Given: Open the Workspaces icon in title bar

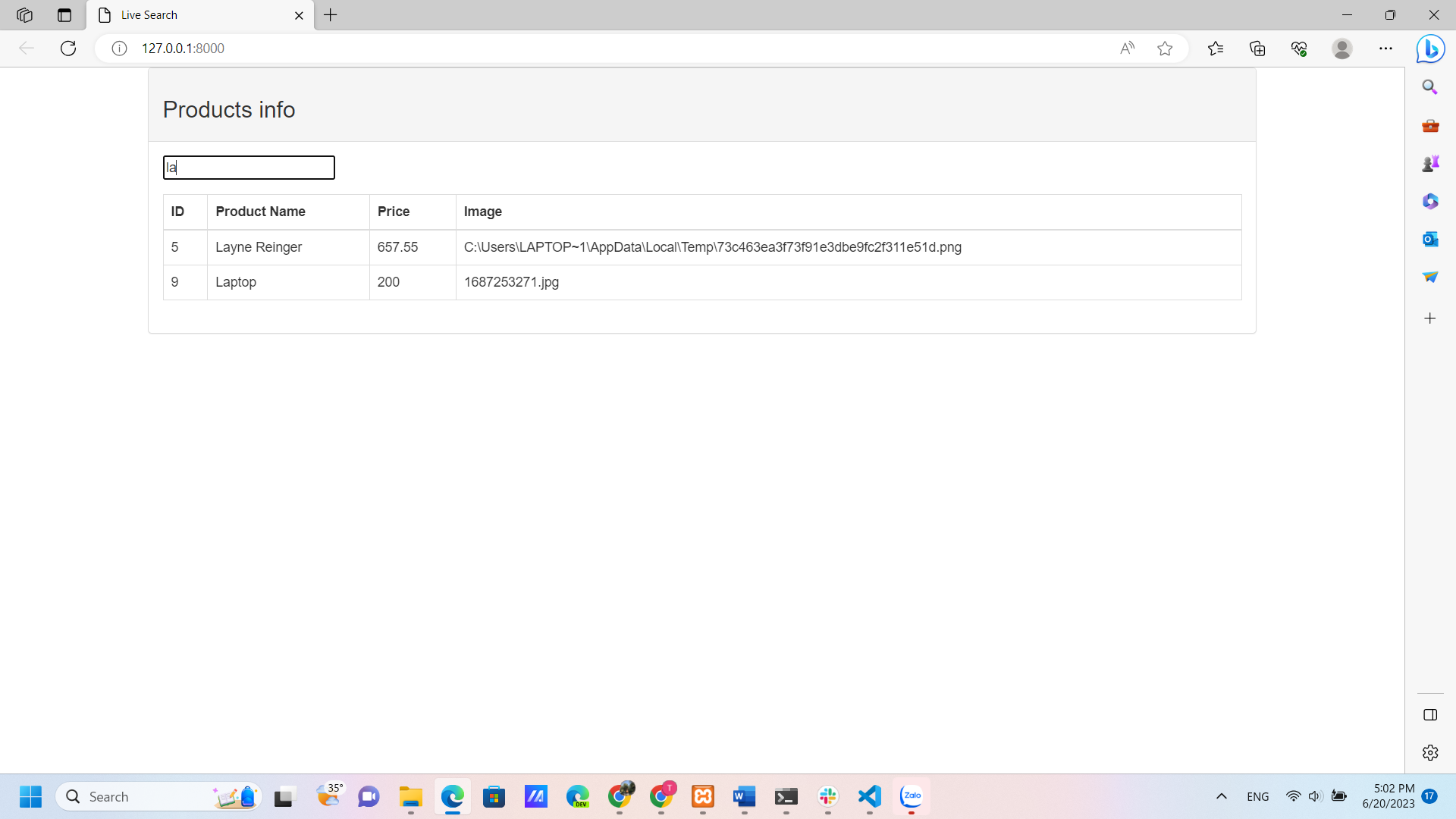Looking at the screenshot, I should pos(24,15).
